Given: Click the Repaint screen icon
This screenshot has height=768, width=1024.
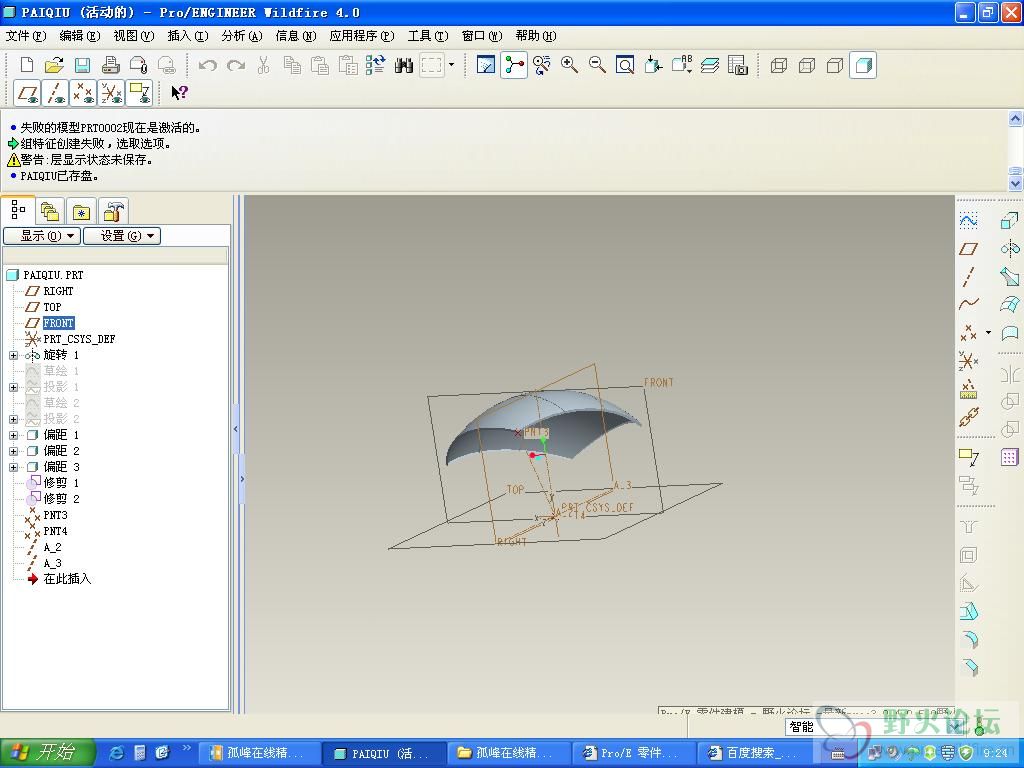Looking at the screenshot, I should 486,65.
